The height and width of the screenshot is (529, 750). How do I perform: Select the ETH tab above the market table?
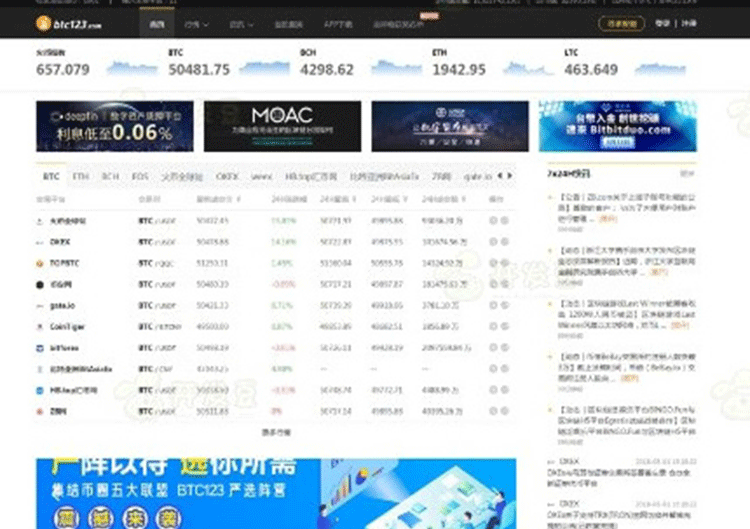coord(81,176)
